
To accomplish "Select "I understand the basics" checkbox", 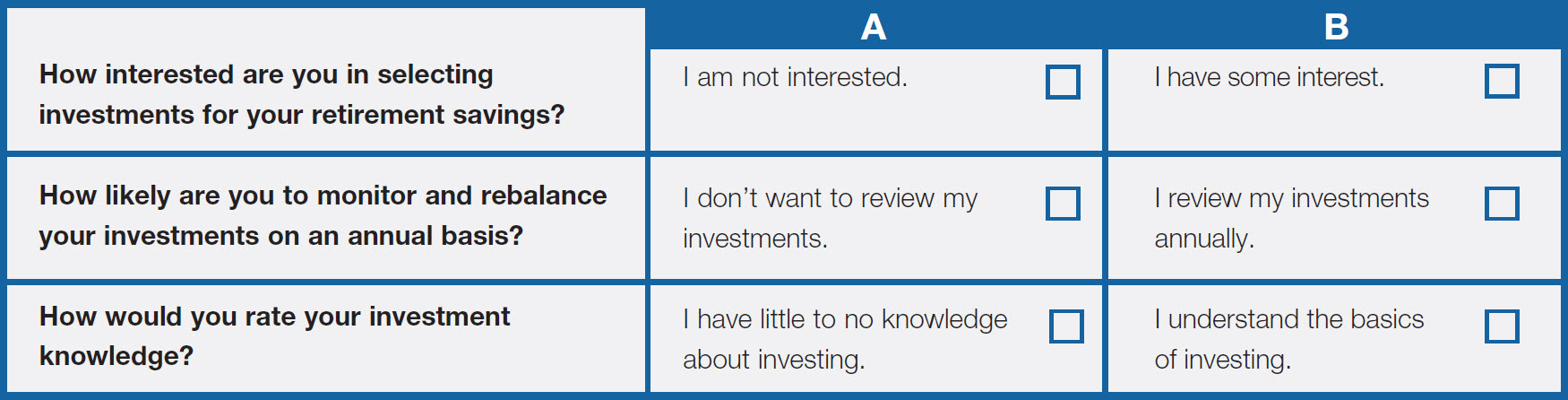I will (1502, 326).
